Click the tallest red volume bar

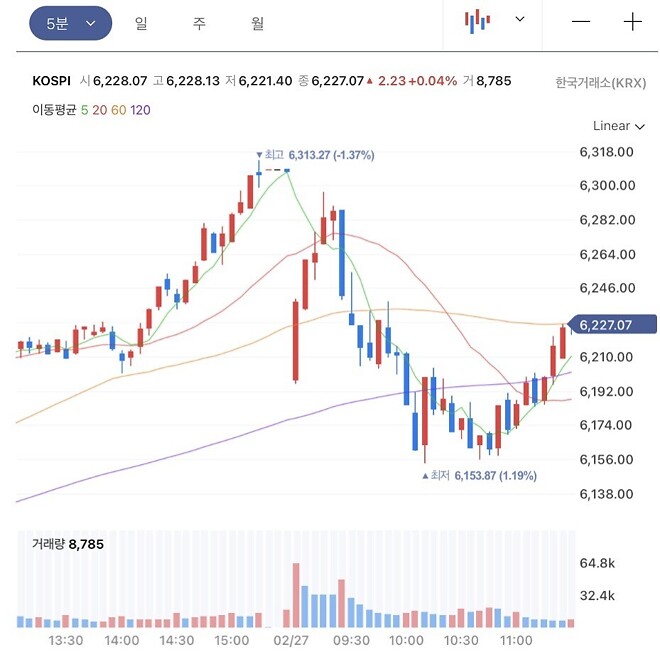click(296, 595)
